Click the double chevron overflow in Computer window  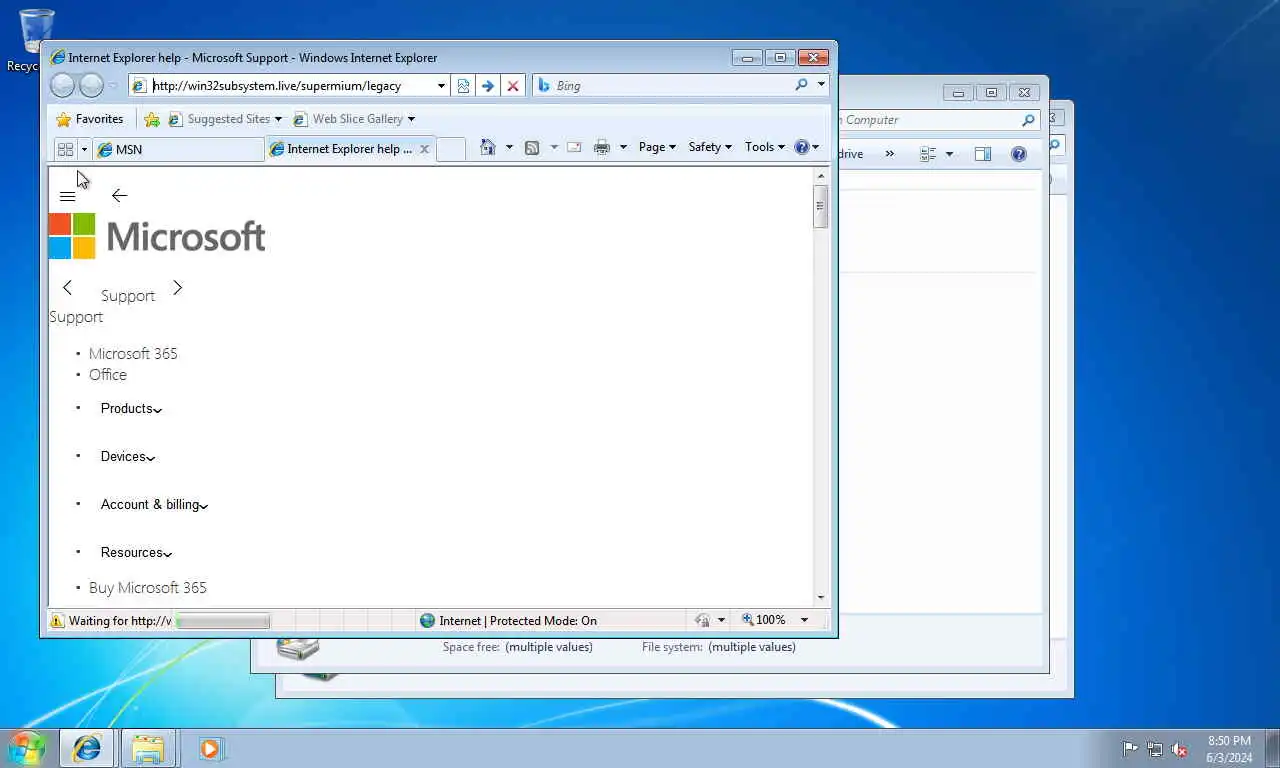click(x=888, y=154)
